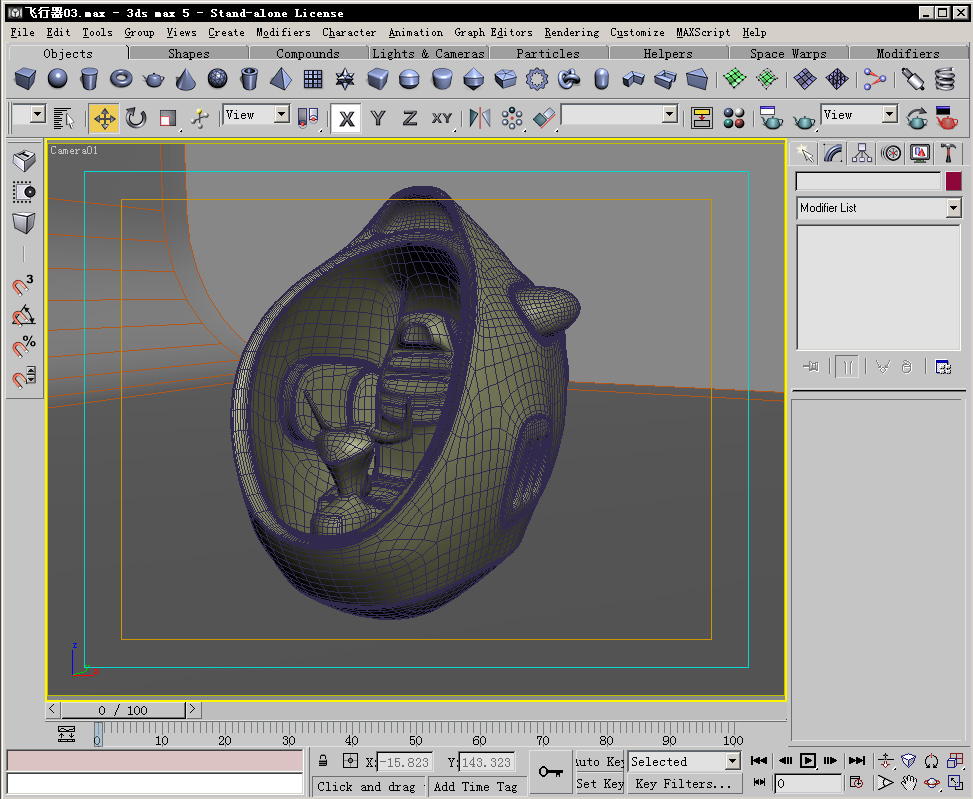
Task: Click the Mirror selected objects icon
Action: [480, 118]
